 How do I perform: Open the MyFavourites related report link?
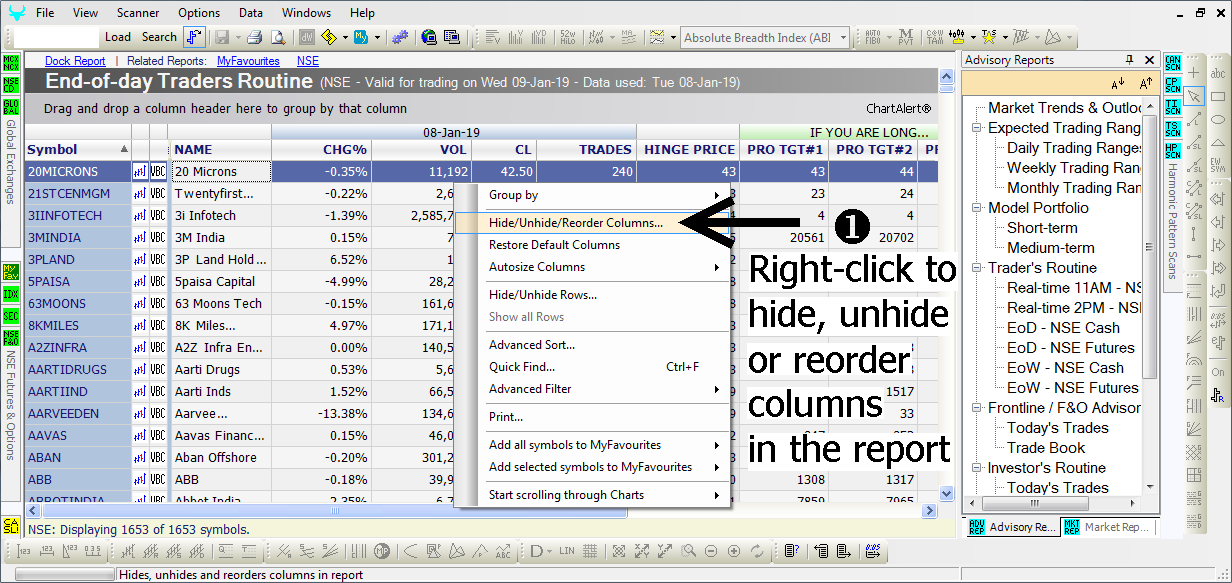pyautogui.click(x=248, y=61)
